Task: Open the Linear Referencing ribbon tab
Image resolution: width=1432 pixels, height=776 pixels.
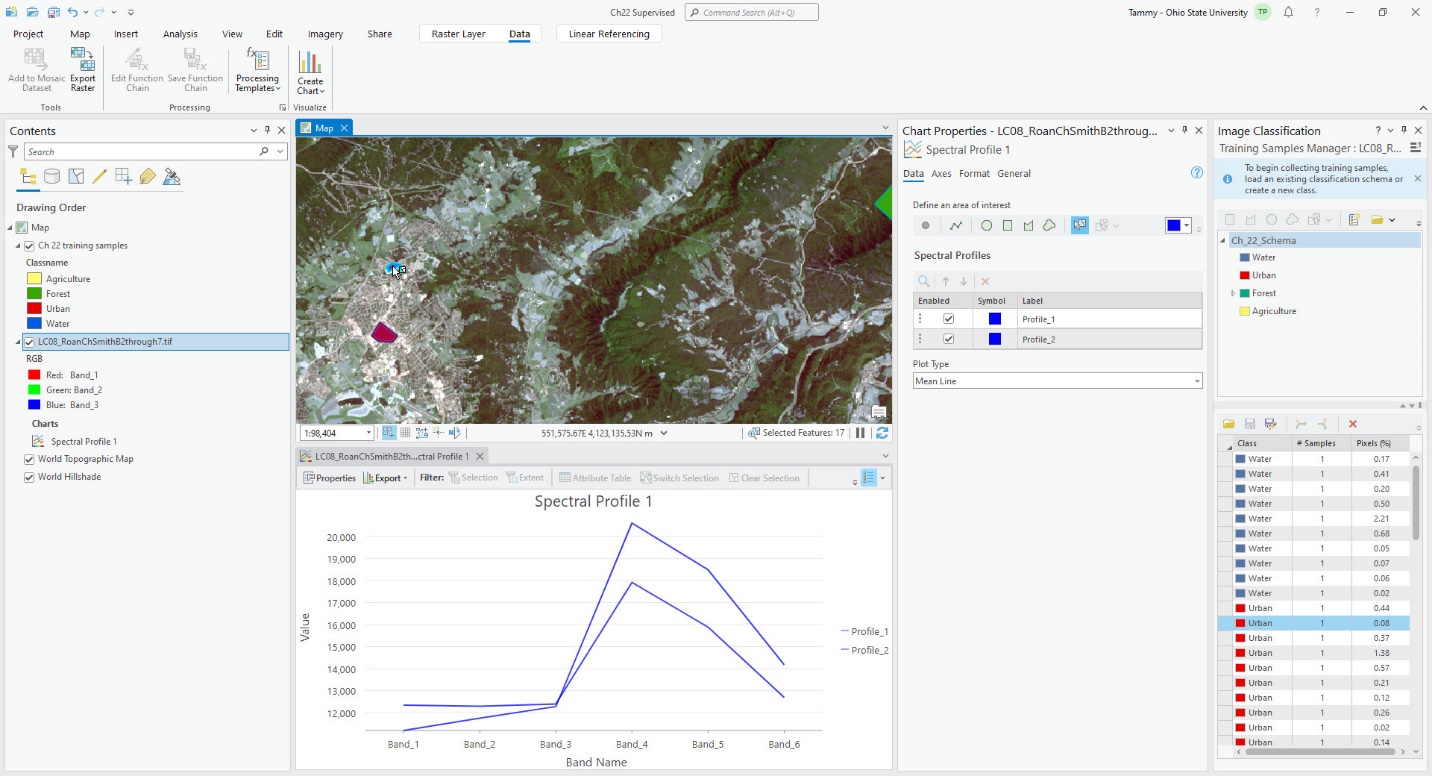Action: [x=609, y=34]
